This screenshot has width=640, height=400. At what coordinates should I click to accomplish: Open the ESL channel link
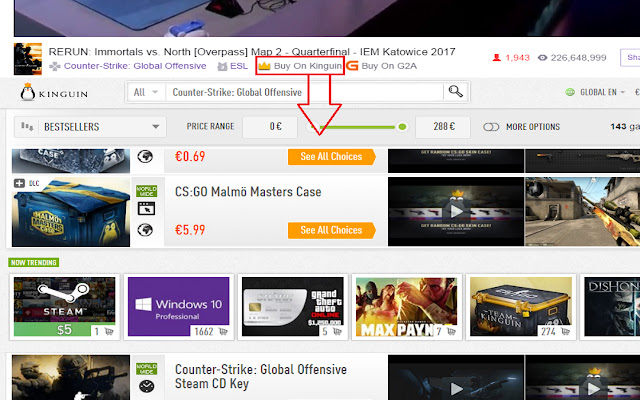239,66
